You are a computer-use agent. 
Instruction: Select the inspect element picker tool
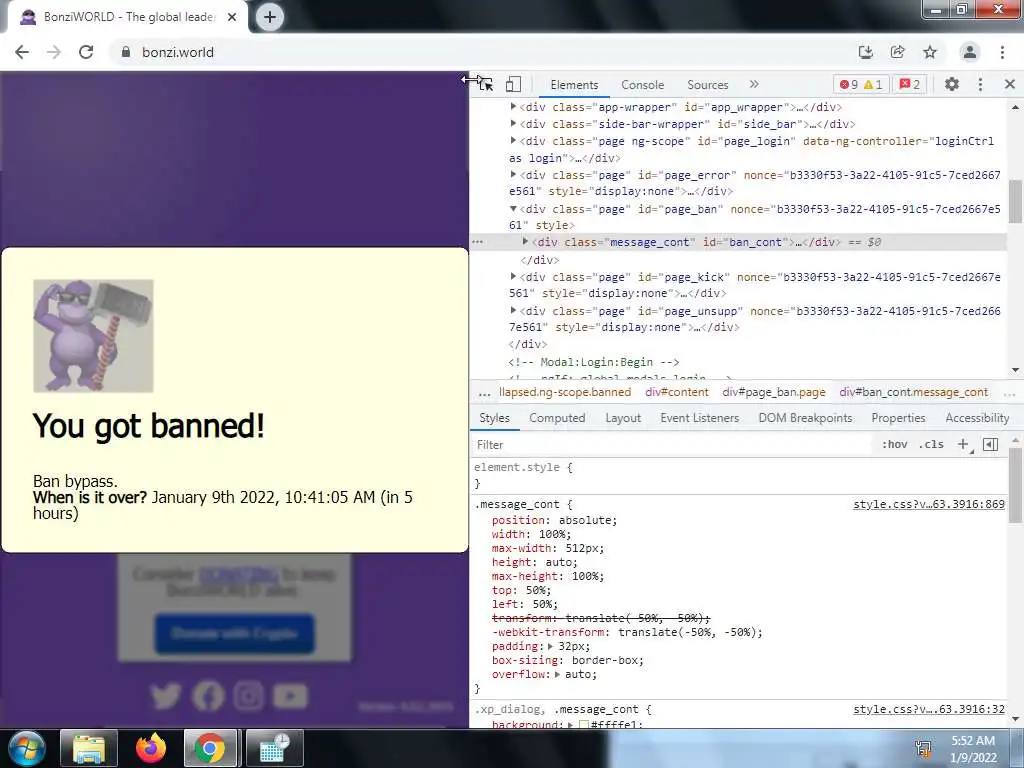pos(486,84)
